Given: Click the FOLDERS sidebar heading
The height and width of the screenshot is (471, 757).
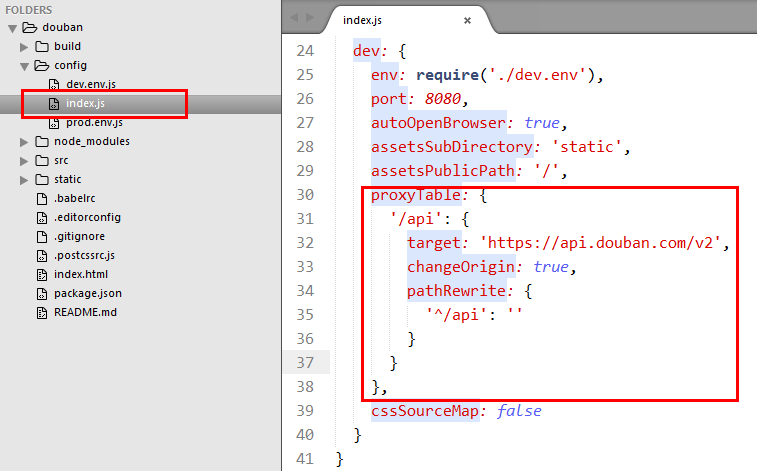Looking at the screenshot, I should pos(28,10).
